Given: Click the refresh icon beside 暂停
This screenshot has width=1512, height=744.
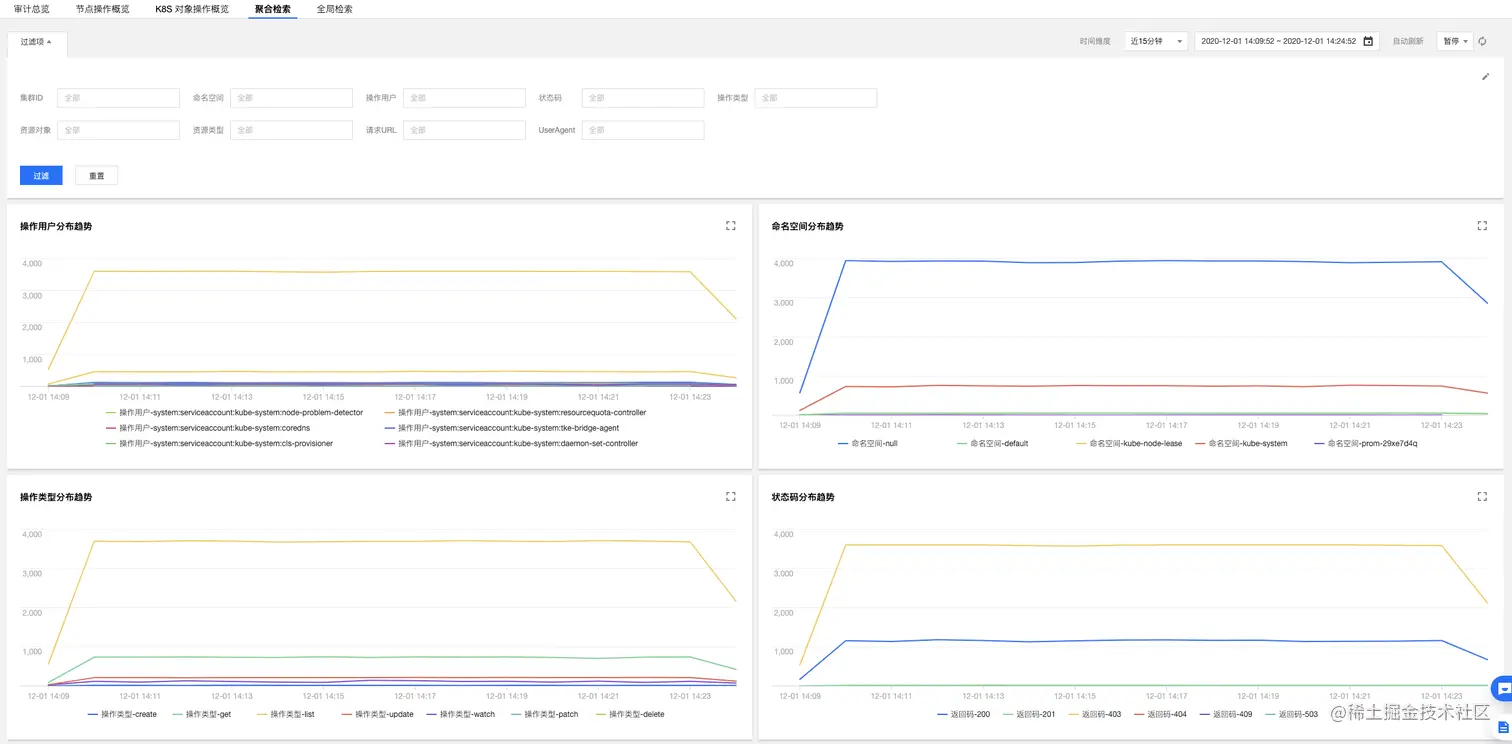Looking at the screenshot, I should pos(1483,41).
